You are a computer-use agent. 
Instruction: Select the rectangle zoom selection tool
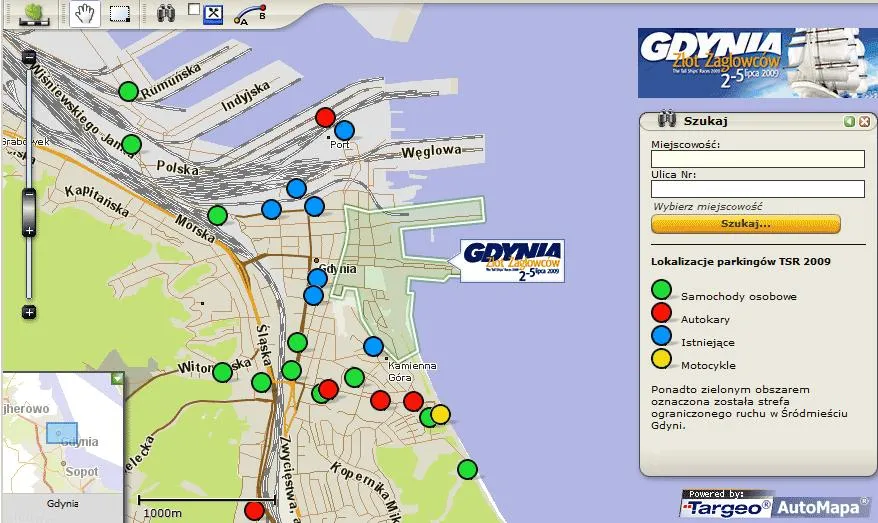(120, 14)
